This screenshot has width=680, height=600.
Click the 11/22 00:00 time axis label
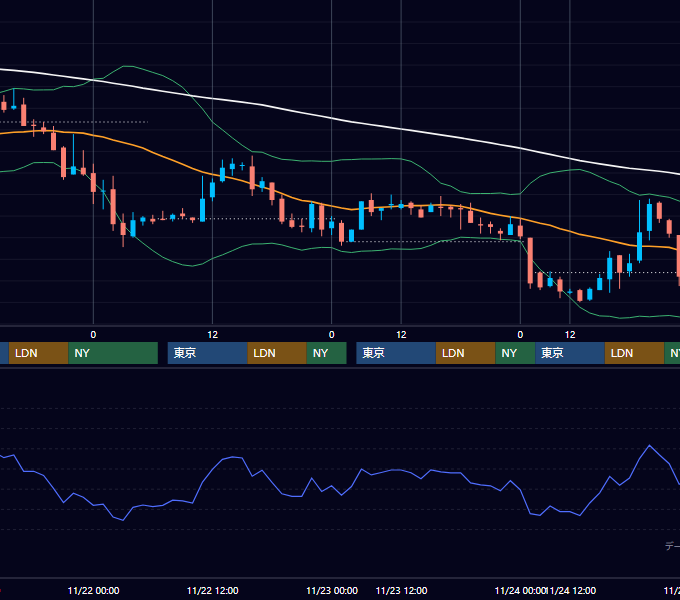[93, 590]
